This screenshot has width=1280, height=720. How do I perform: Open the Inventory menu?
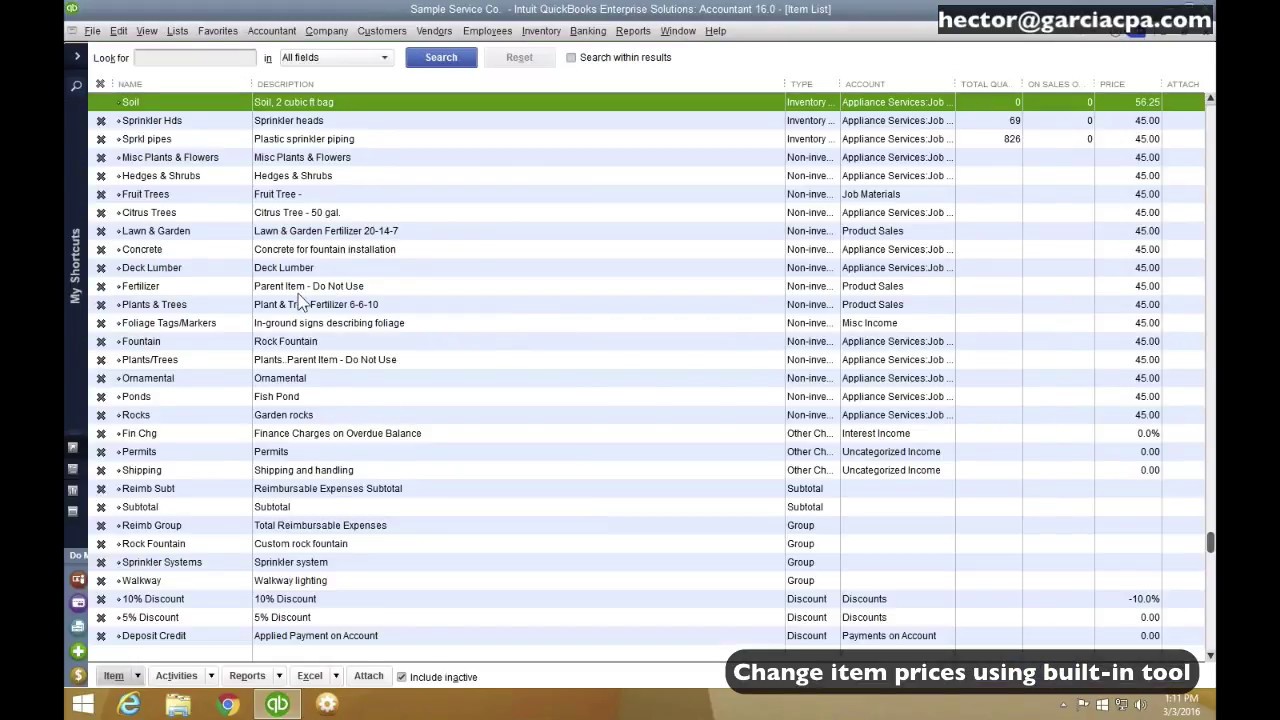(541, 31)
